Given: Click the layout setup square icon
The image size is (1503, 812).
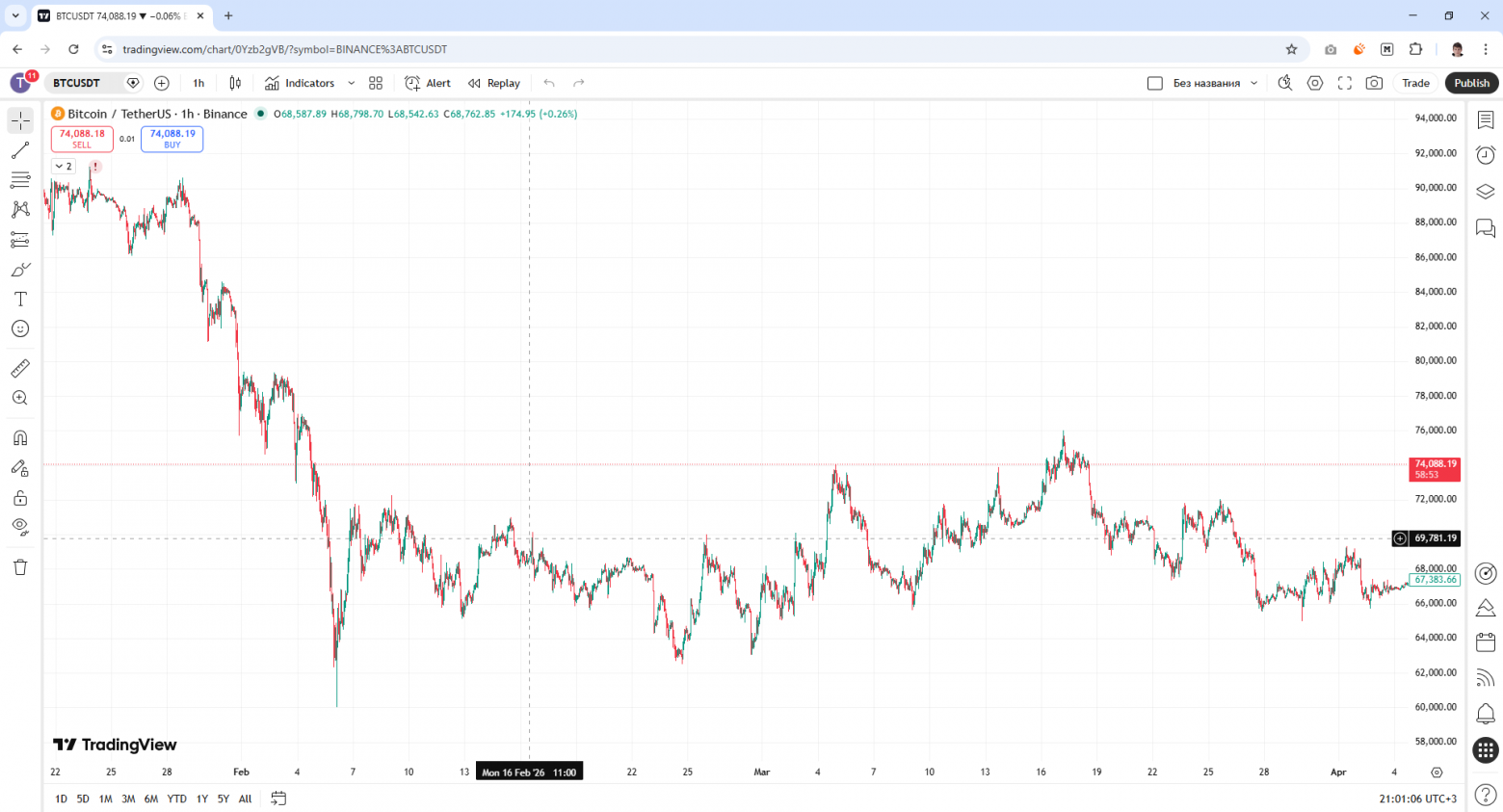Looking at the screenshot, I should click(1155, 83).
